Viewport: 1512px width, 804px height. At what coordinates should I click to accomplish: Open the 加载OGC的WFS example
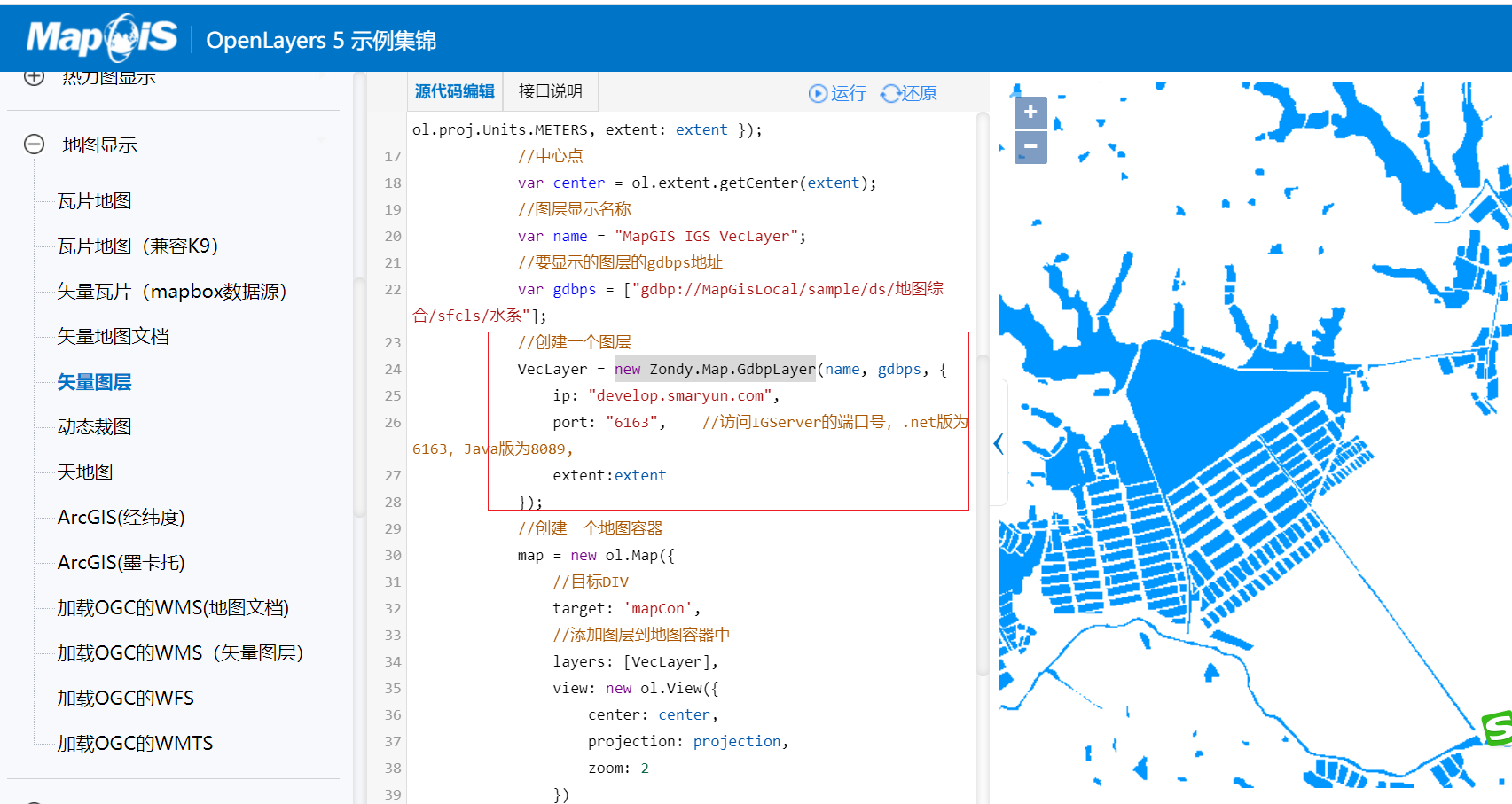[125, 699]
